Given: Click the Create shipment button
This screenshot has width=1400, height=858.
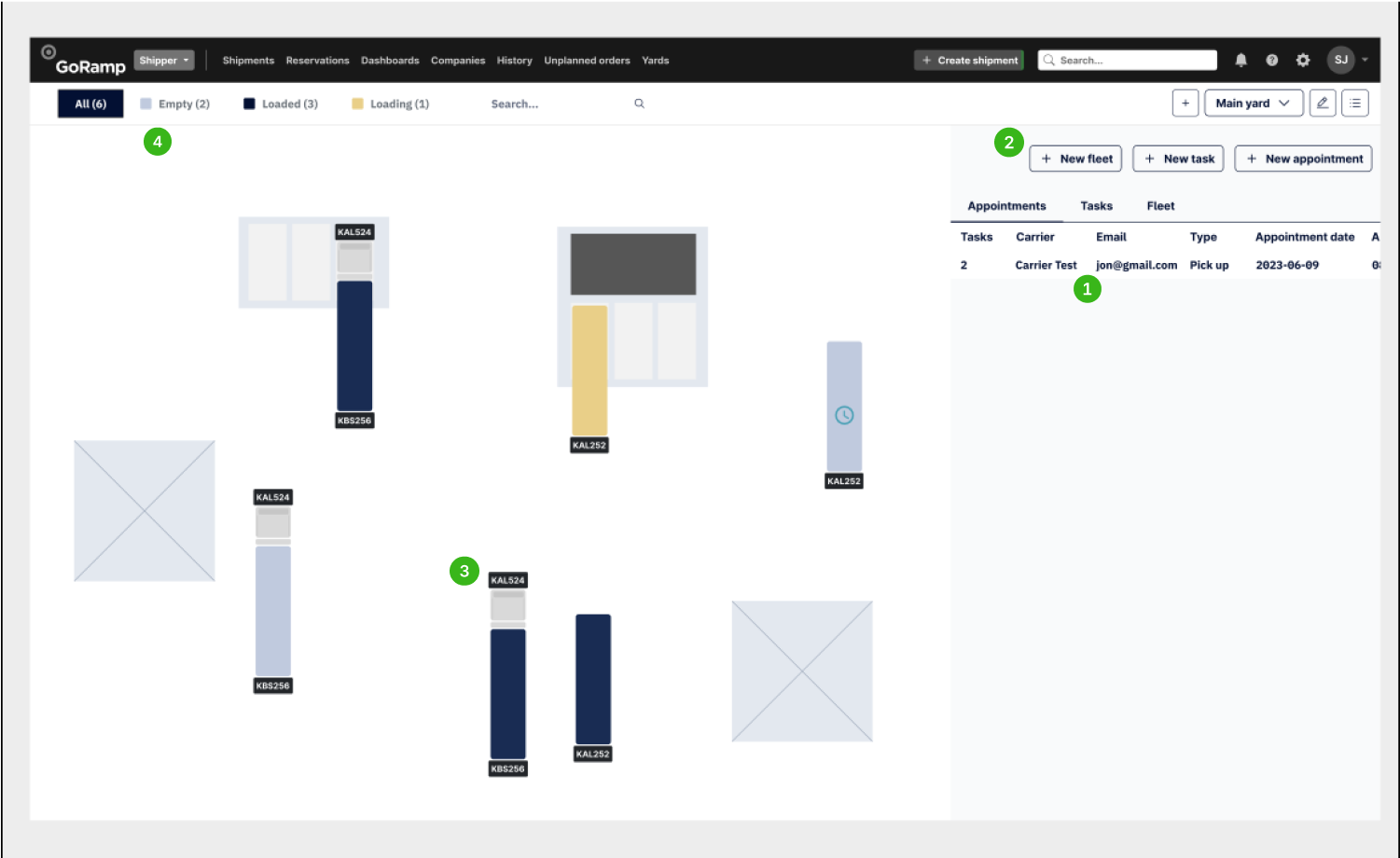Looking at the screenshot, I should 969,61.
